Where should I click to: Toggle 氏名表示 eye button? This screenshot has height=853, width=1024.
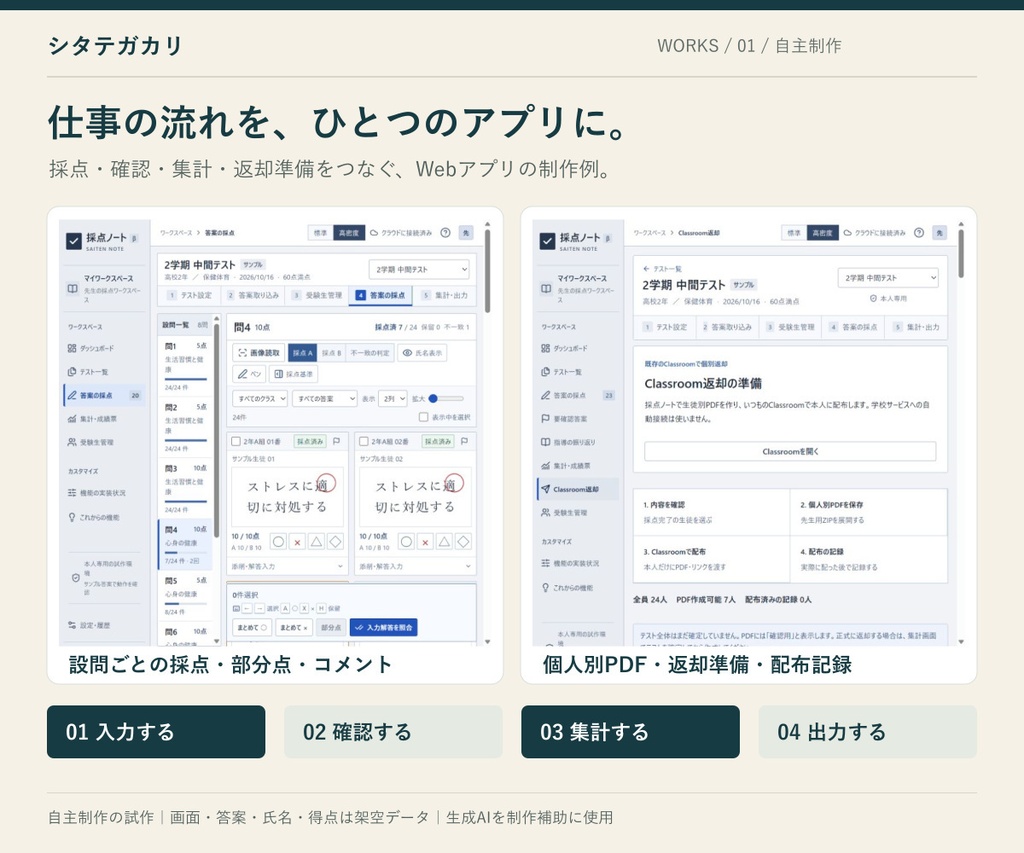(x=422, y=353)
